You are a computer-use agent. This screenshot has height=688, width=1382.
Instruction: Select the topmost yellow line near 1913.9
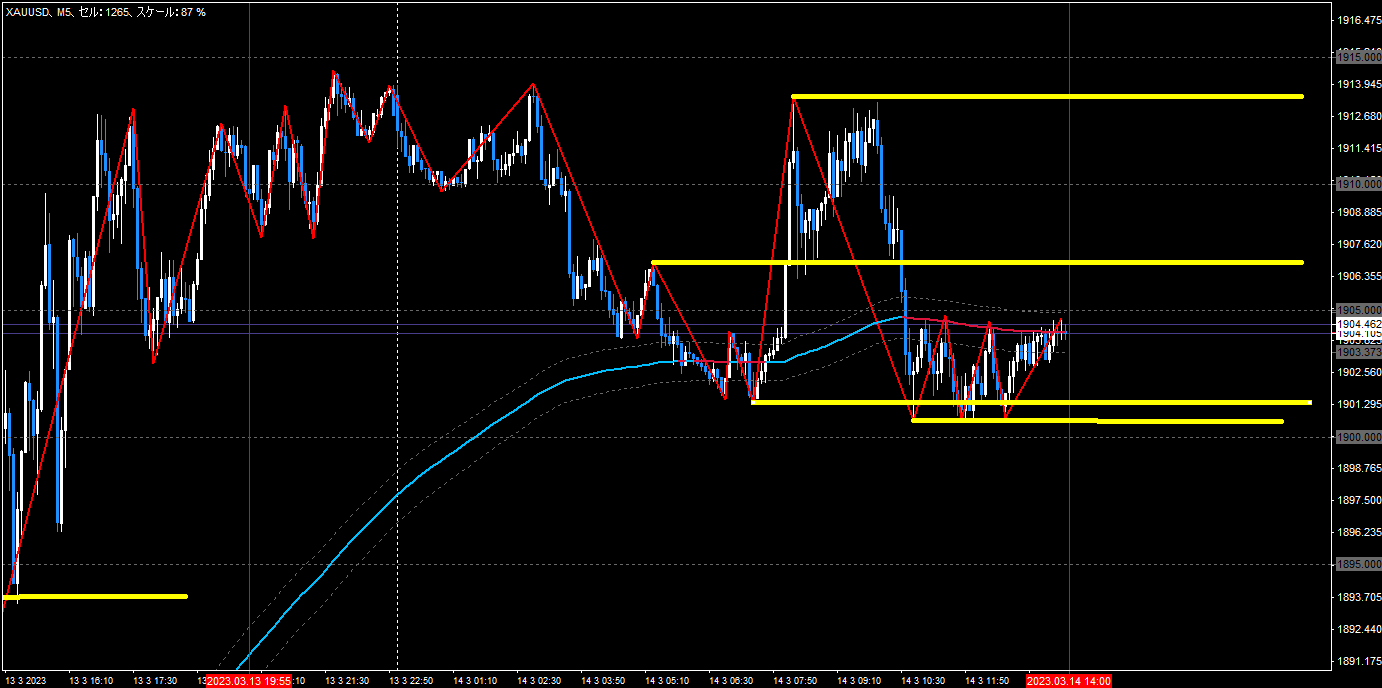[1048, 96]
